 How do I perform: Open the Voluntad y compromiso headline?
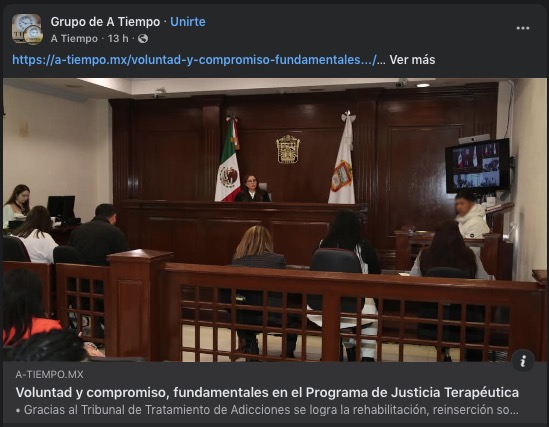267,392
